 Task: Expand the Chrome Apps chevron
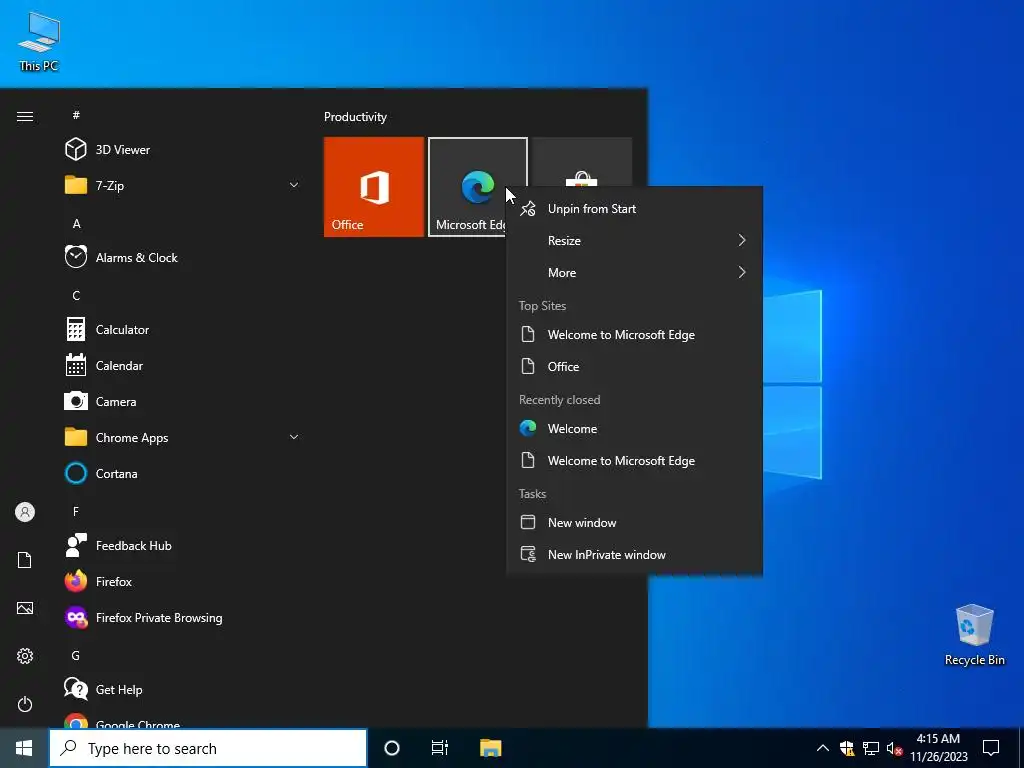pyautogui.click(x=294, y=437)
